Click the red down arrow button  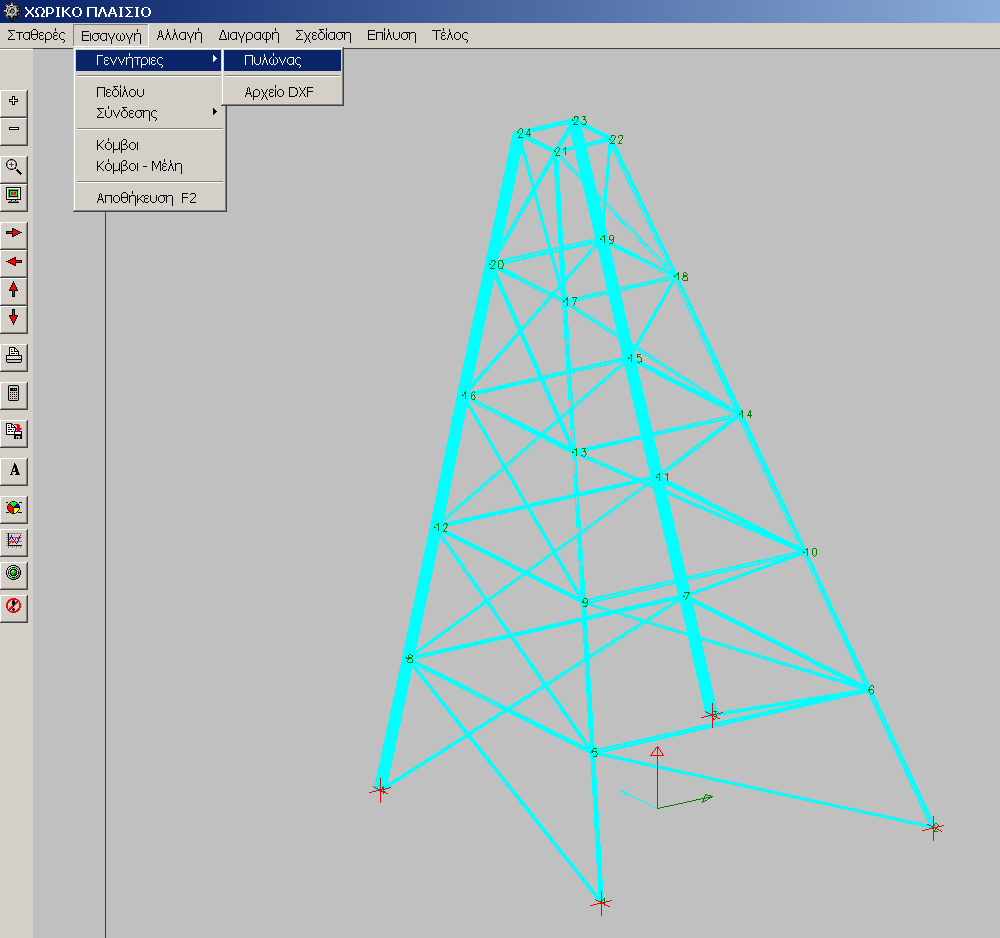click(x=13, y=318)
